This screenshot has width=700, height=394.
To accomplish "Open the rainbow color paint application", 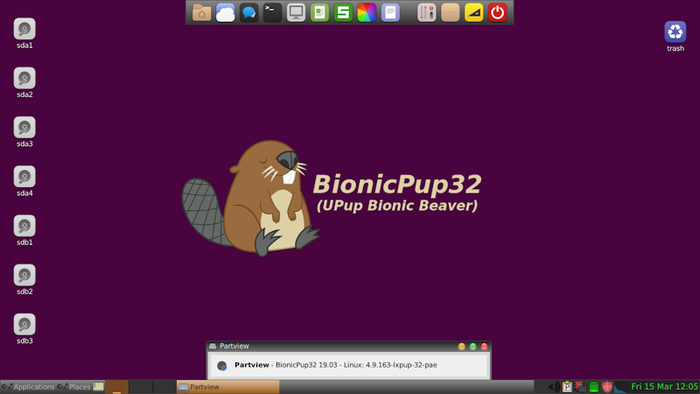I will coord(367,12).
